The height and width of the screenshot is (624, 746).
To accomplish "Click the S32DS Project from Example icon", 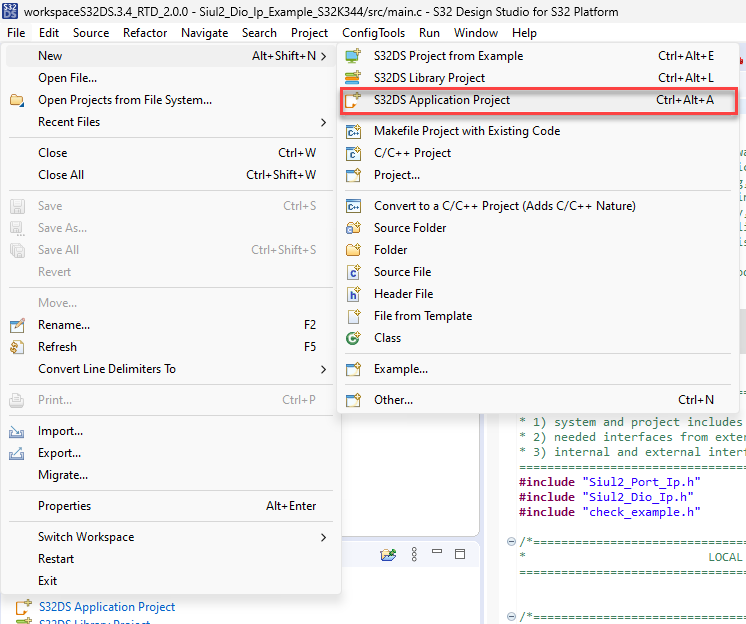I will 352,56.
